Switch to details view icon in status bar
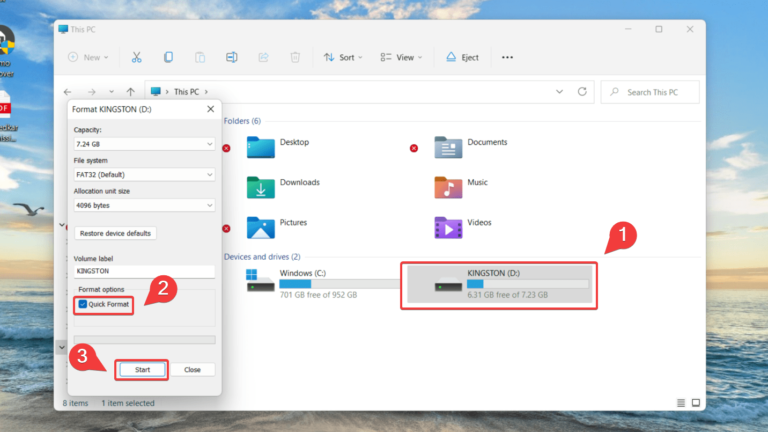 pyautogui.click(x=681, y=403)
